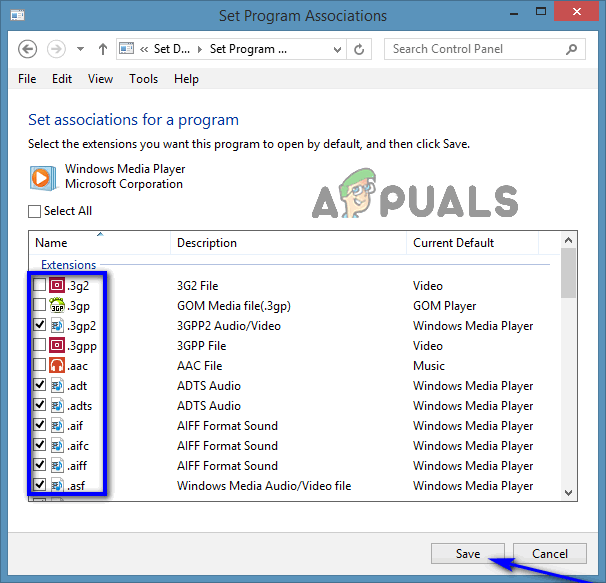The height and width of the screenshot is (583, 606).
Task: Save the program associations
Action: click(468, 553)
